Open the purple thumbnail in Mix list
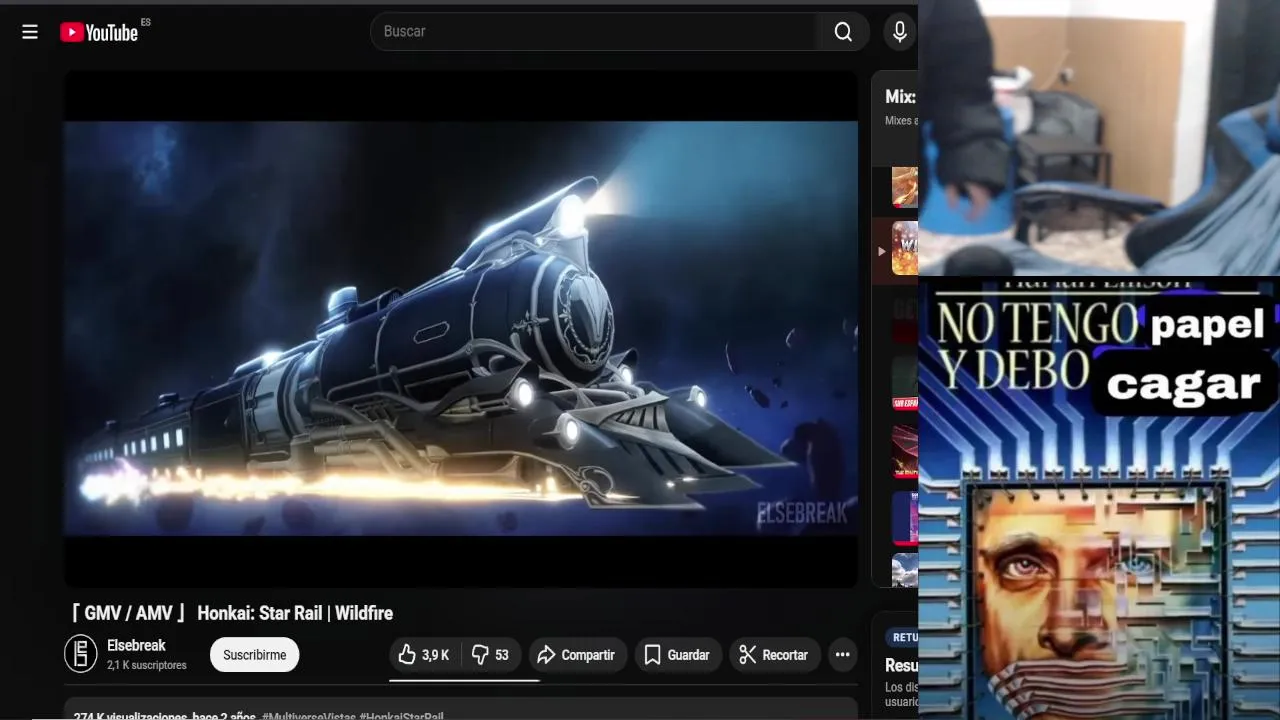1280x720 pixels. tap(905, 517)
